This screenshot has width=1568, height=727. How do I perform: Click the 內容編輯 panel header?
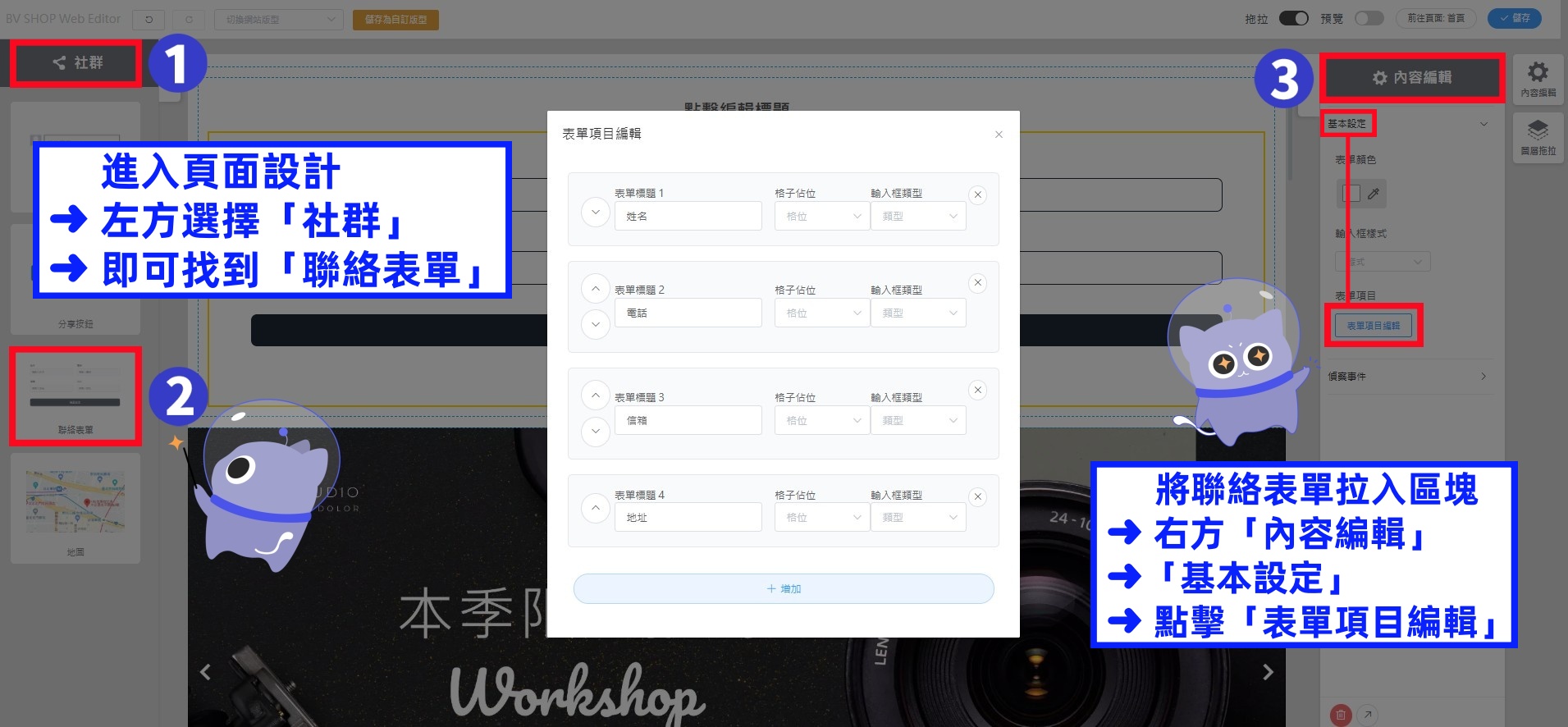[1412, 78]
